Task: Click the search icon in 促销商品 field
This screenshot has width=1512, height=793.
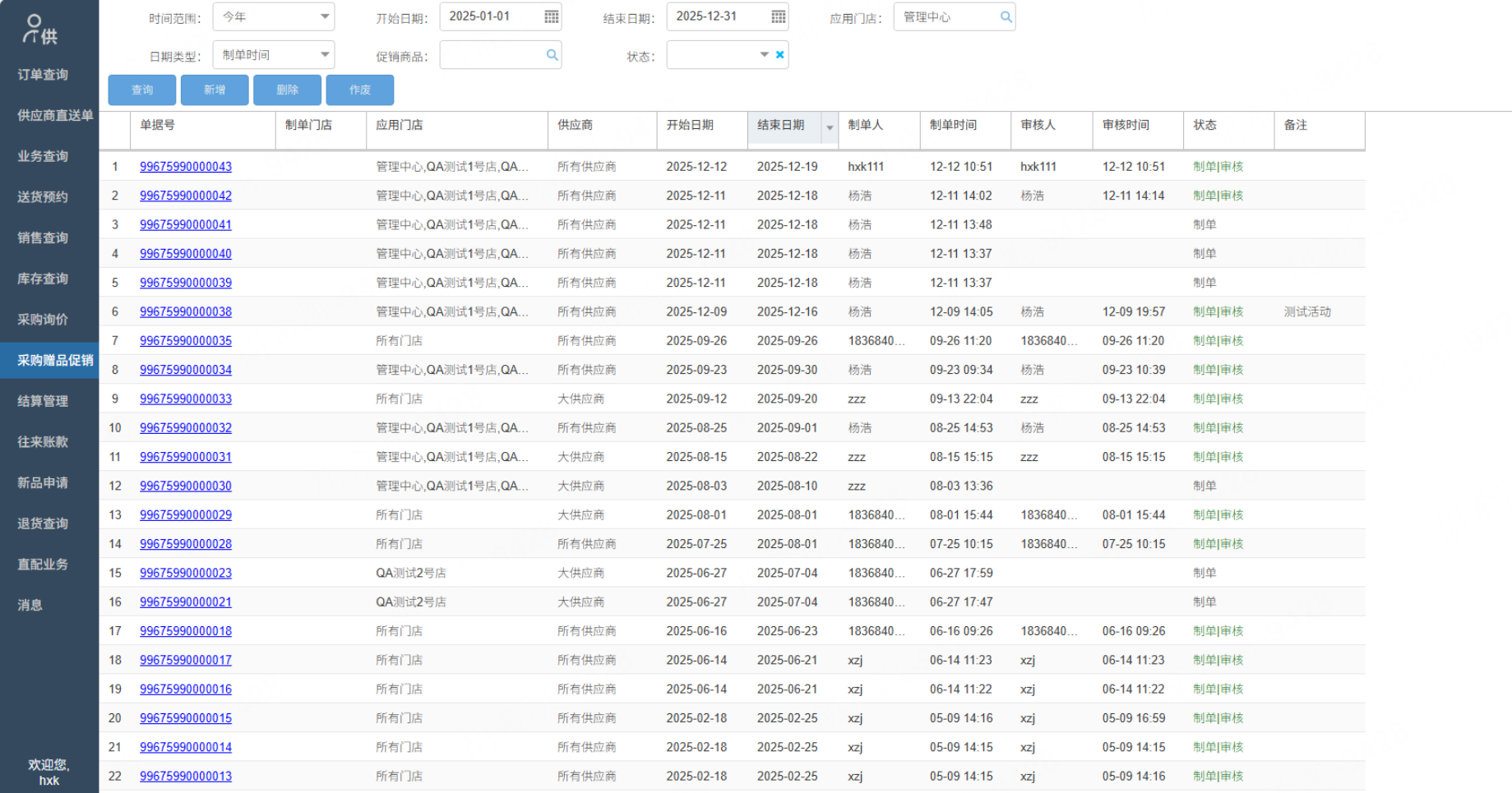Action: pos(552,55)
